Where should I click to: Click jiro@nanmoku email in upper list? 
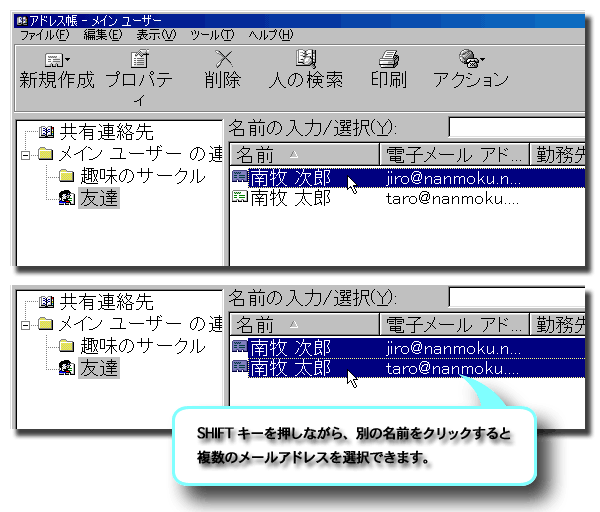click(x=453, y=179)
